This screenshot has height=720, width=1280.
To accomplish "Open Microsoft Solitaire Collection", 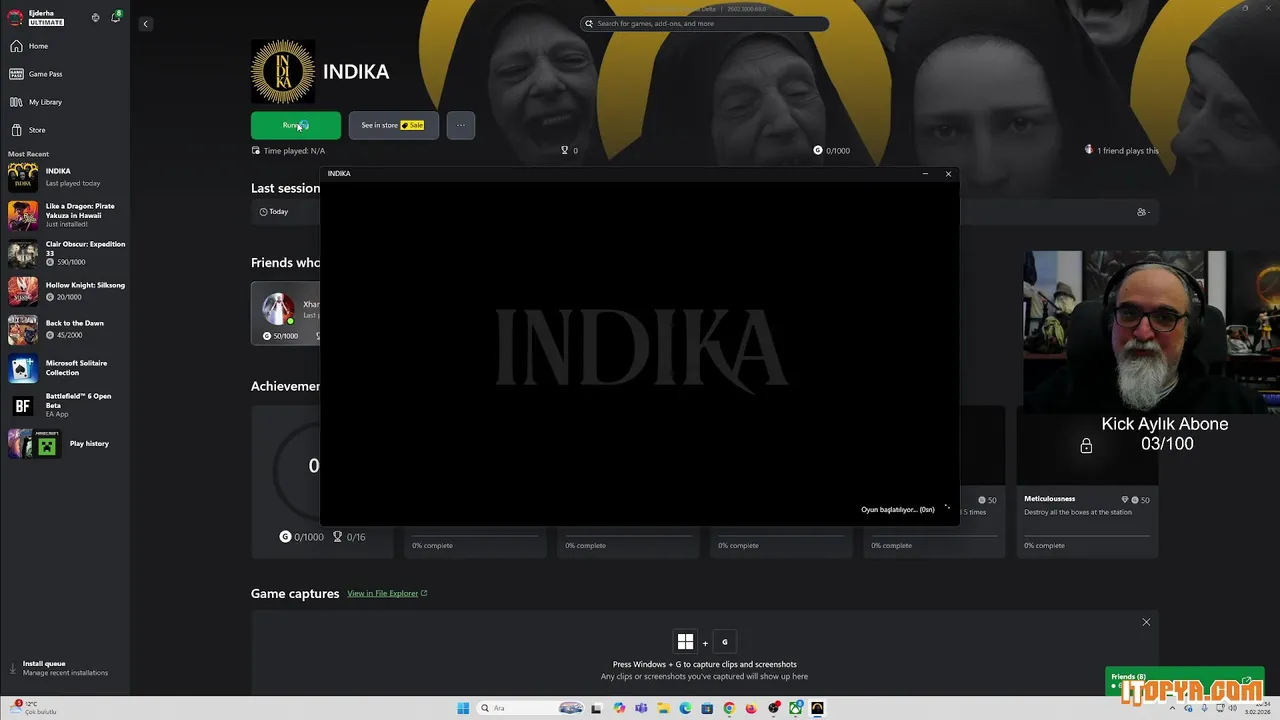I will click(x=65, y=368).
